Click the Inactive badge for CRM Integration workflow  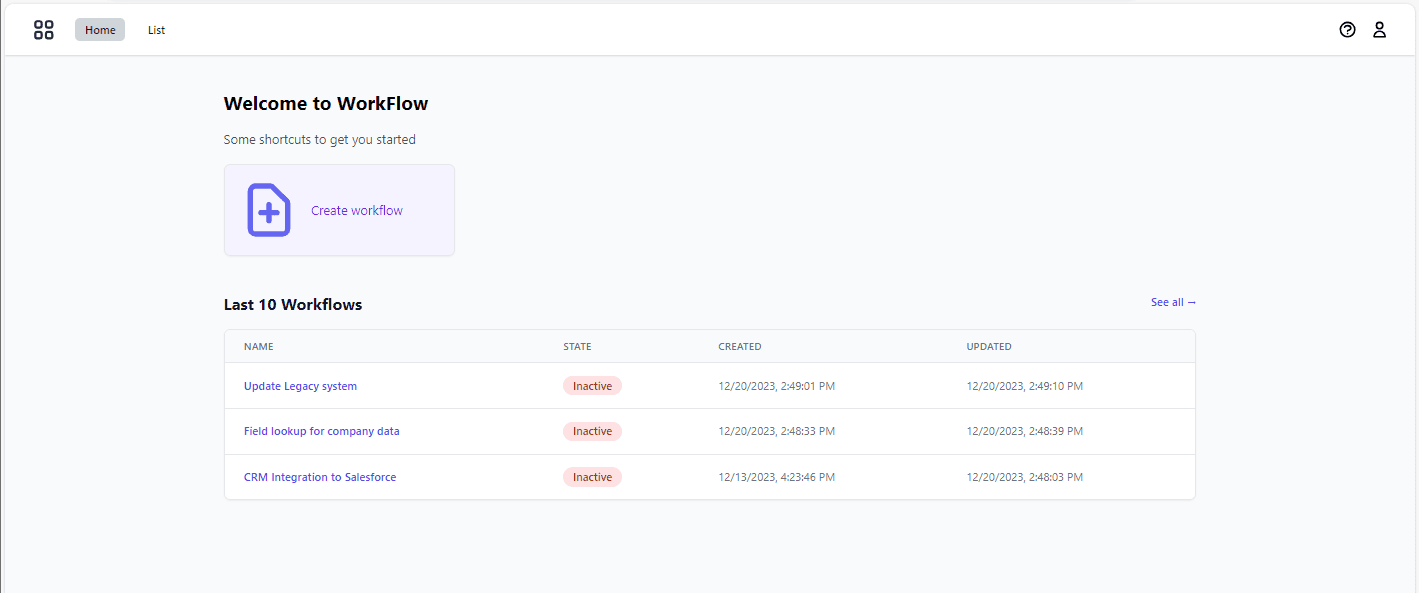click(x=592, y=477)
